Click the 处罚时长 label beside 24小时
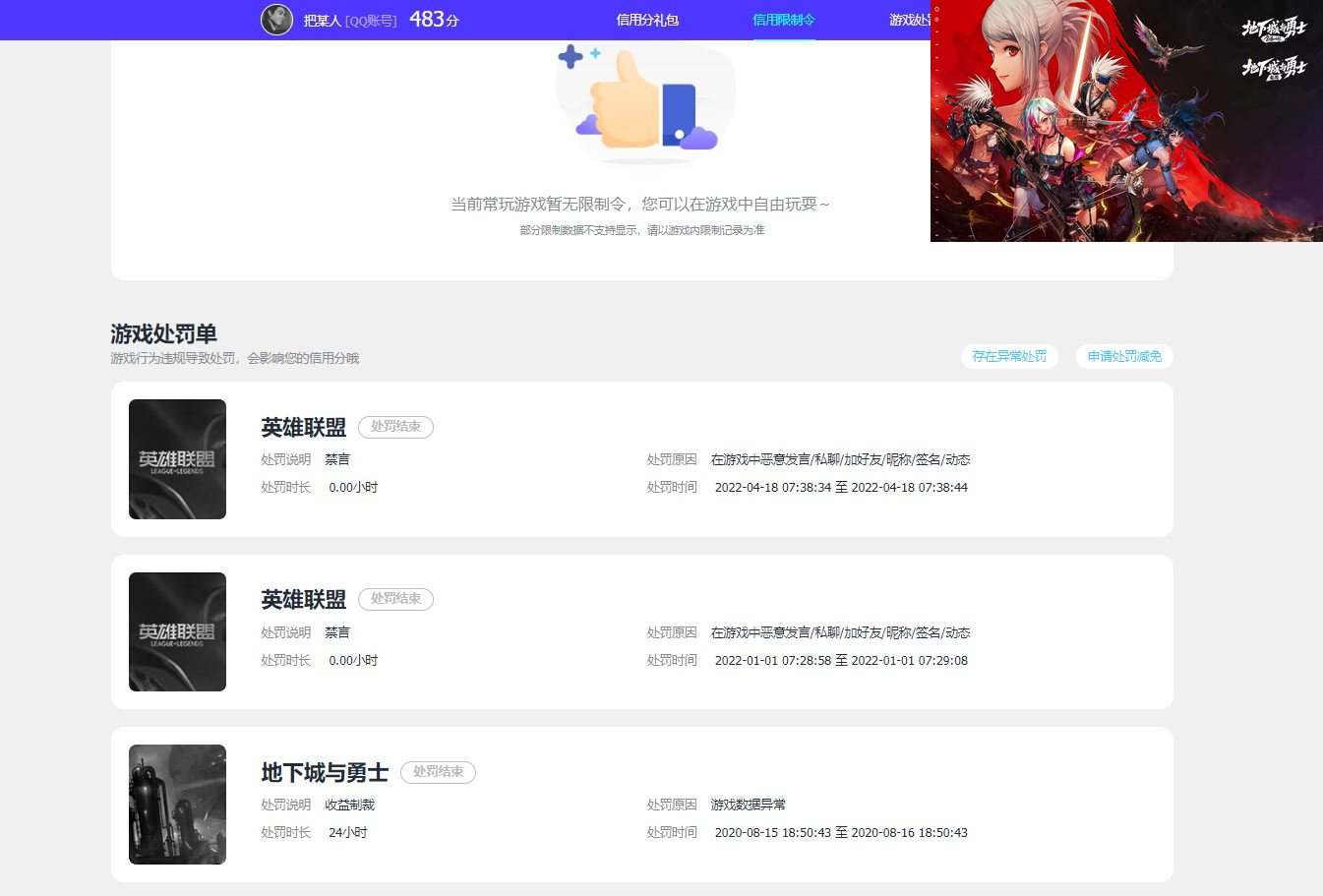Viewport: 1323px width, 896px height. (x=285, y=832)
